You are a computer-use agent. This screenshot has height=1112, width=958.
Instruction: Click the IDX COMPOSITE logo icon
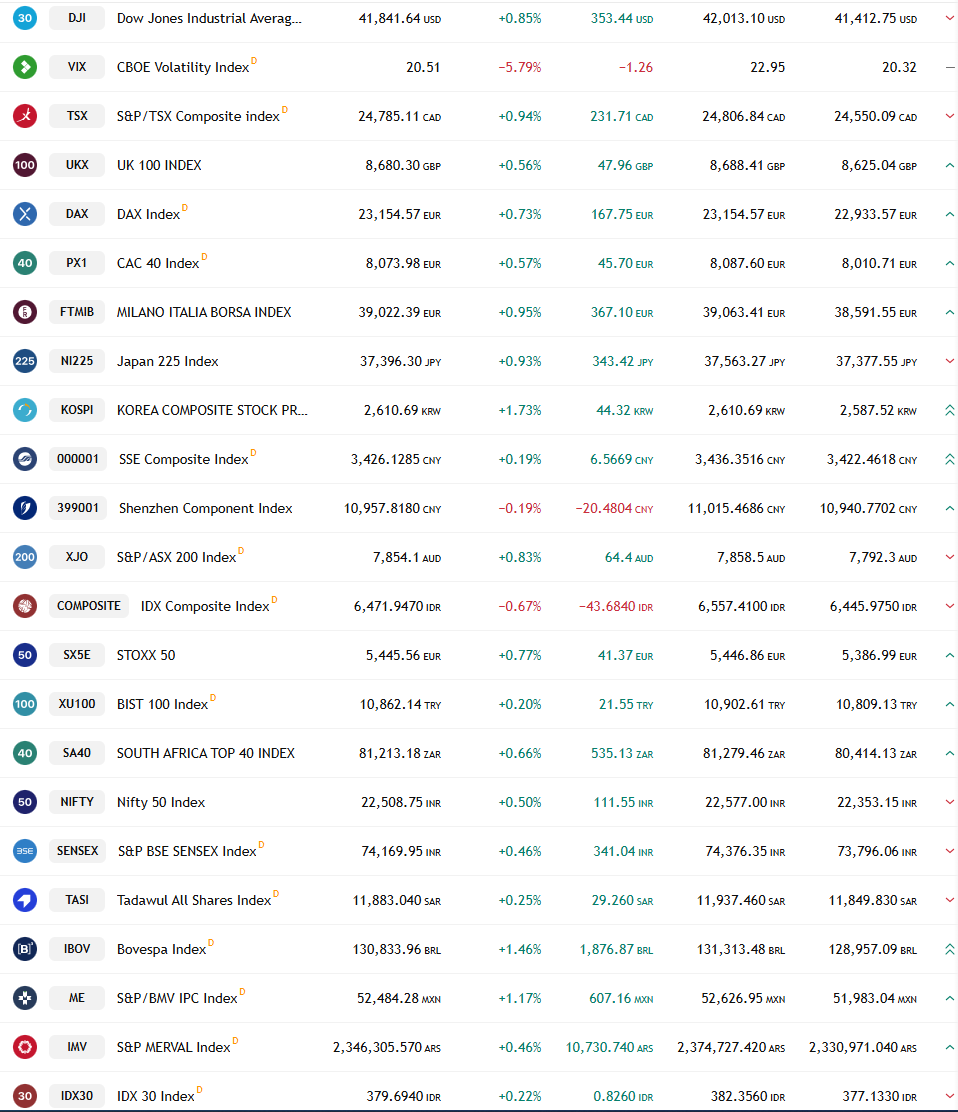click(x=25, y=606)
